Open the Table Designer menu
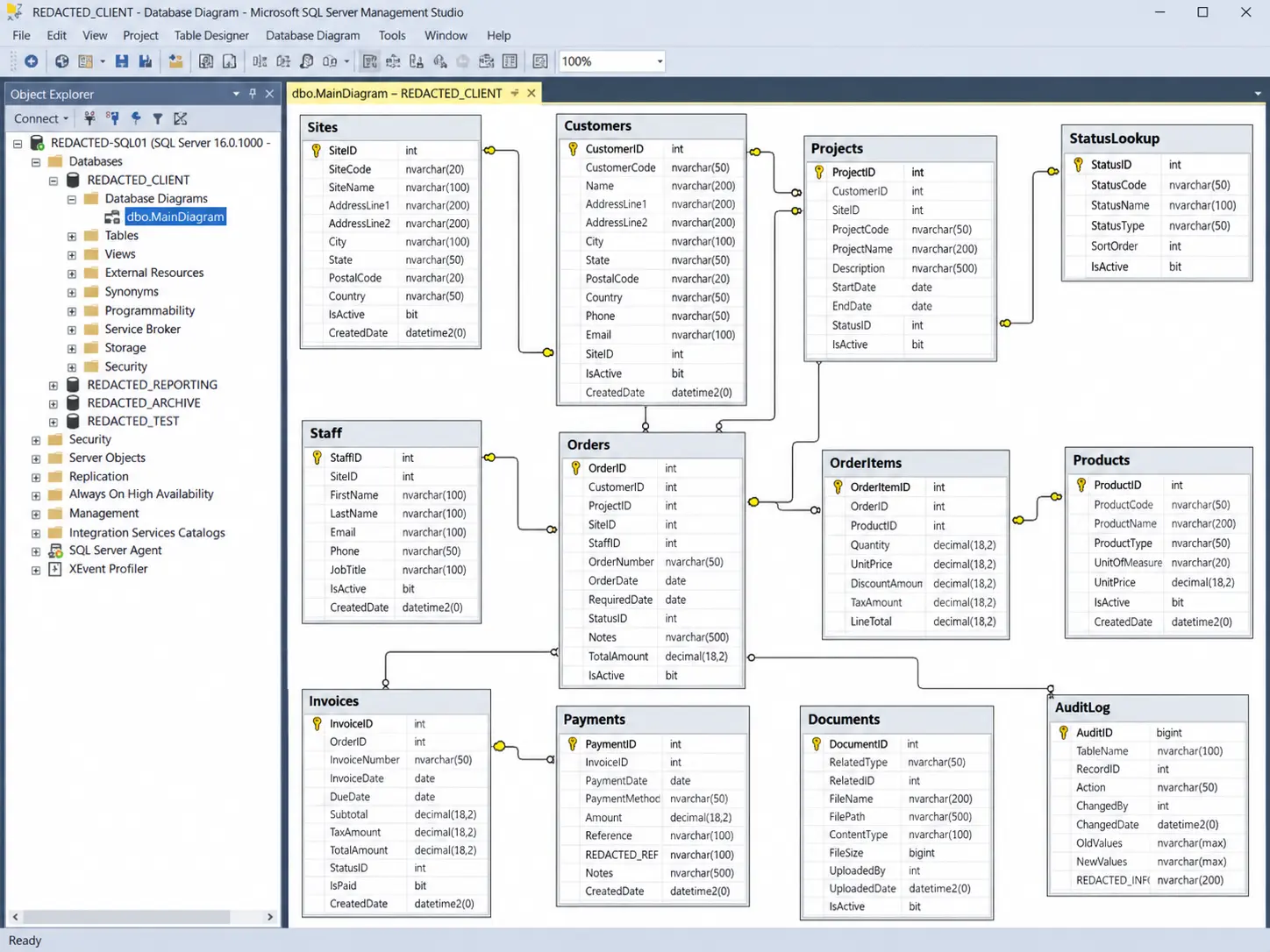Screen dimensions: 1270x952 pos(211,35)
